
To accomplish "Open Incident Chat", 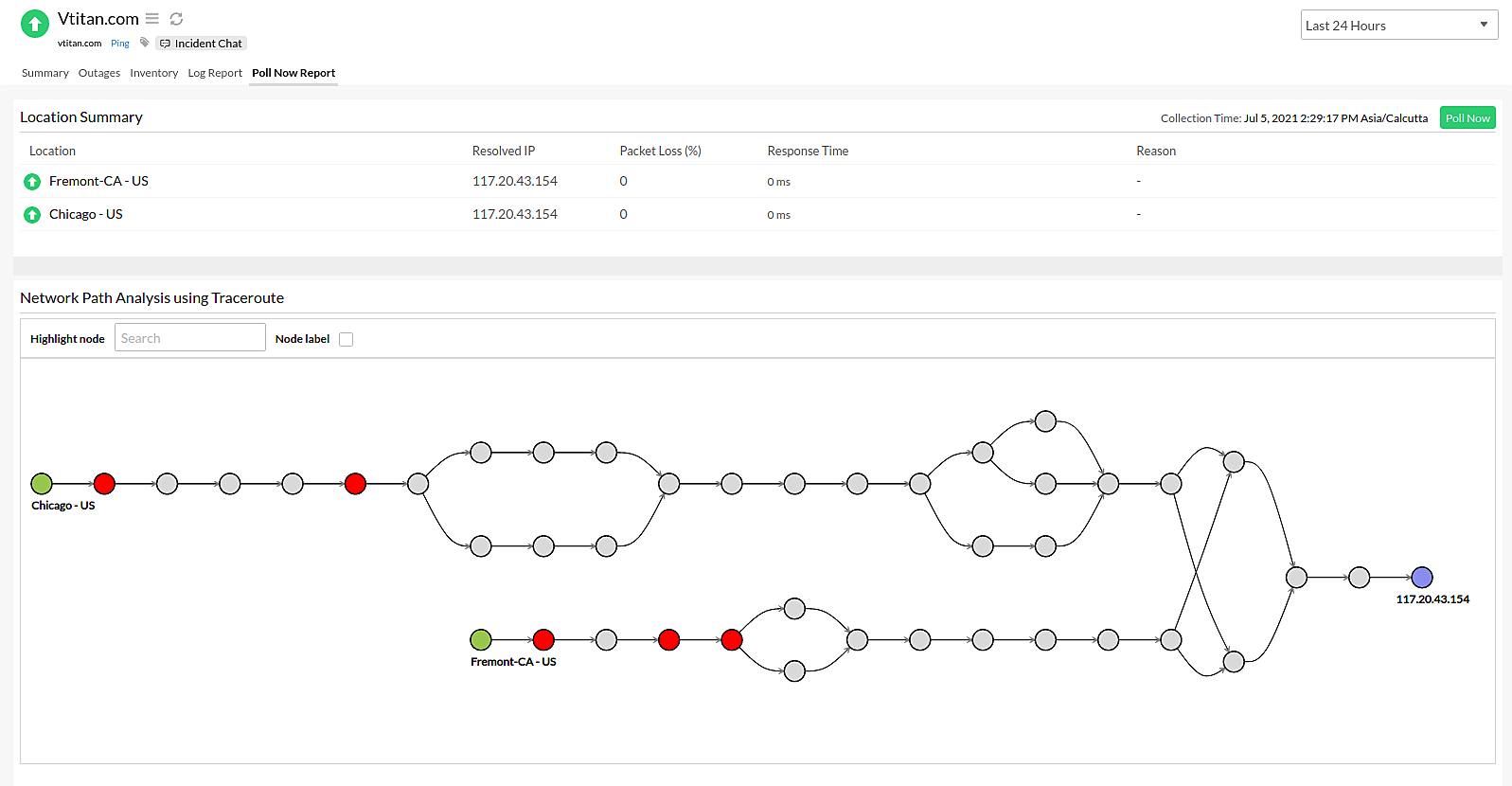I will tap(202, 44).
